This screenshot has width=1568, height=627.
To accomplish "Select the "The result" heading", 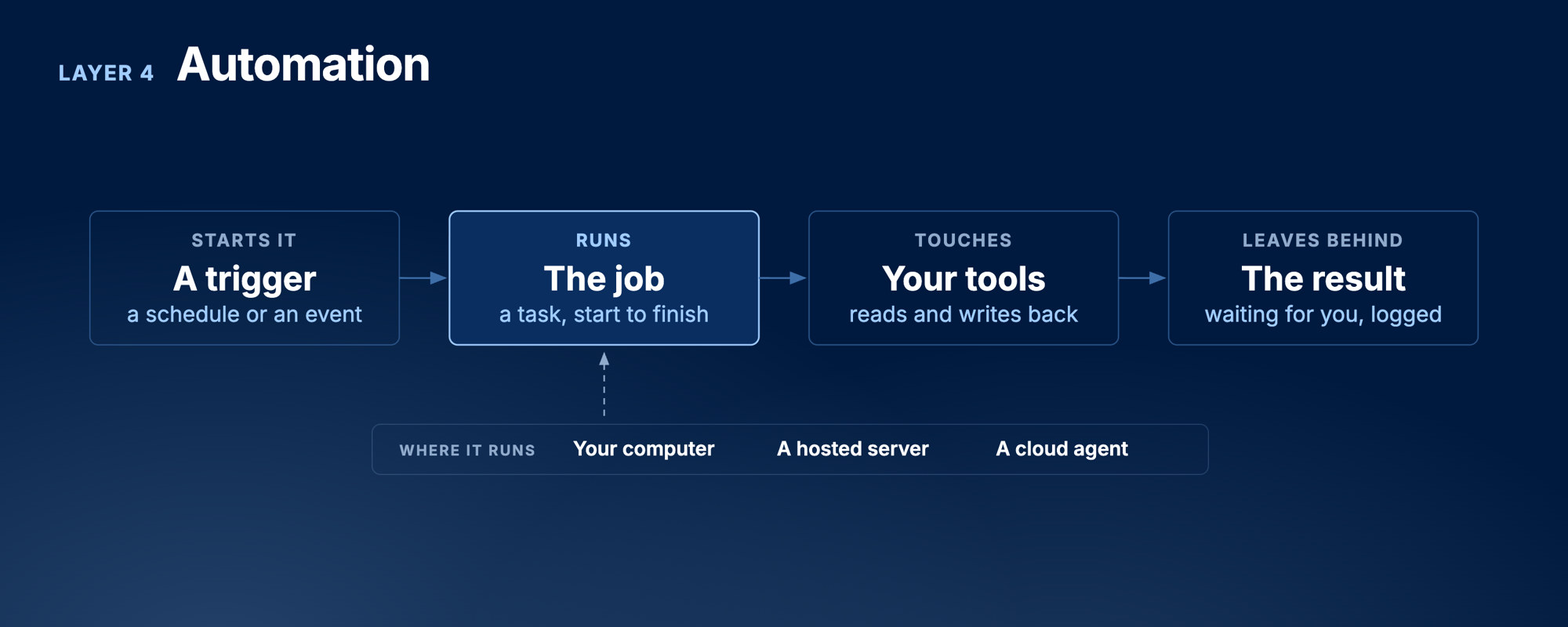I will click(1323, 279).
